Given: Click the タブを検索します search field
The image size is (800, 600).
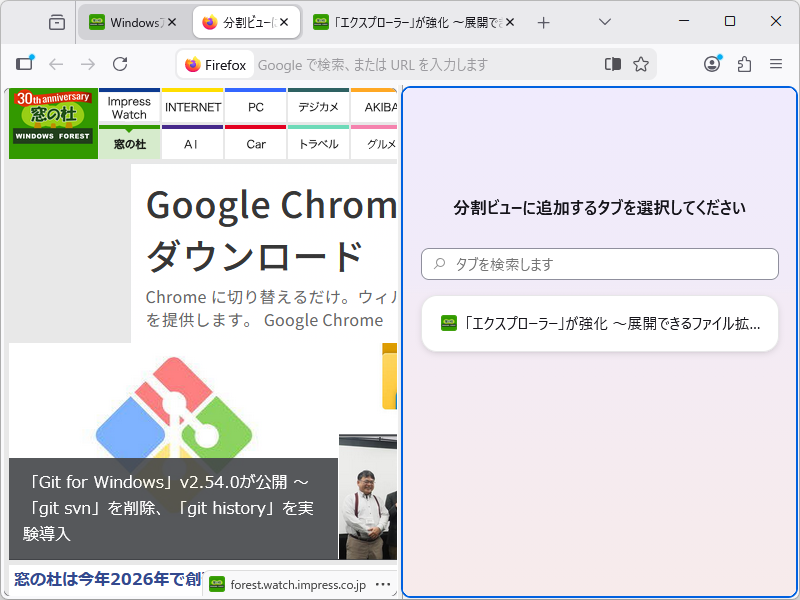Looking at the screenshot, I should (598, 264).
